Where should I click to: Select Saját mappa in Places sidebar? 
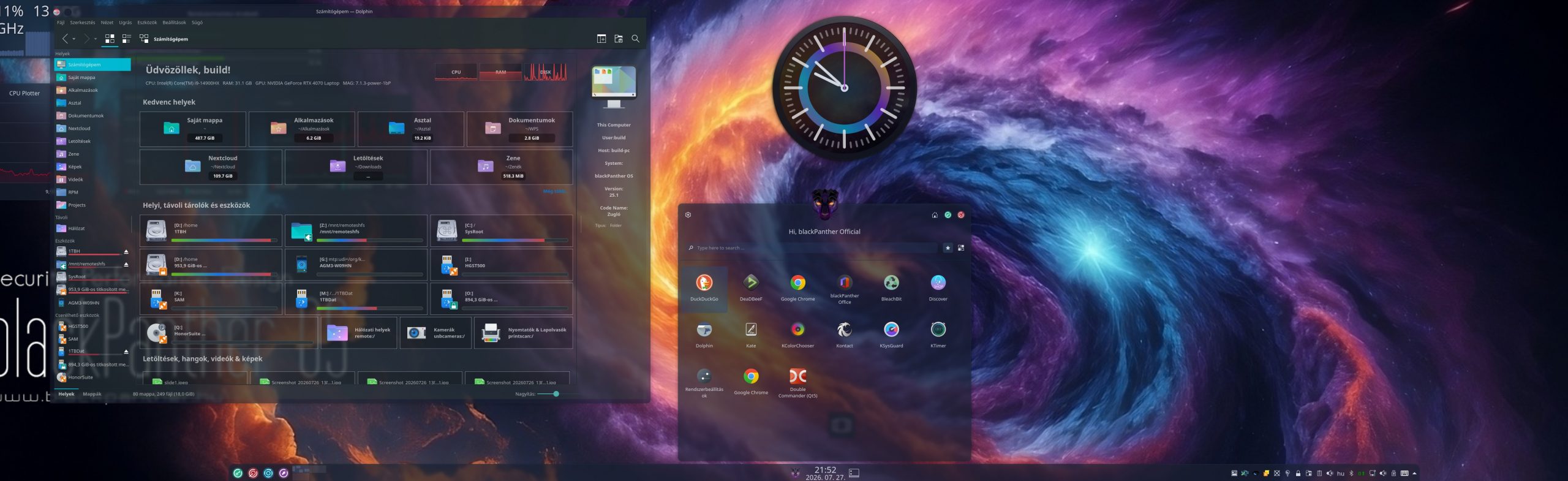point(92,77)
